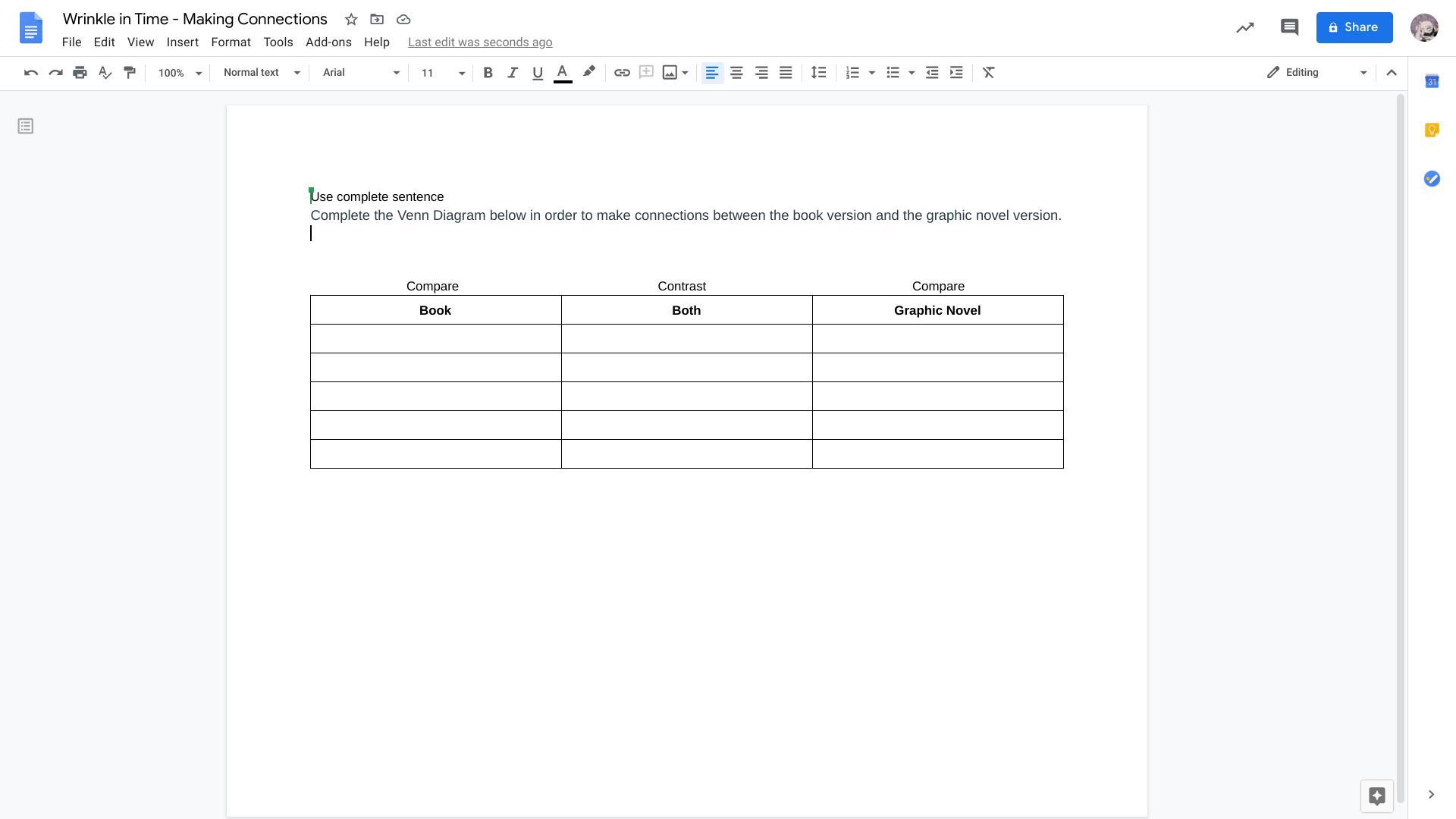Open the text color picker
Viewport: 1456px width, 819px height.
coord(563,73)
